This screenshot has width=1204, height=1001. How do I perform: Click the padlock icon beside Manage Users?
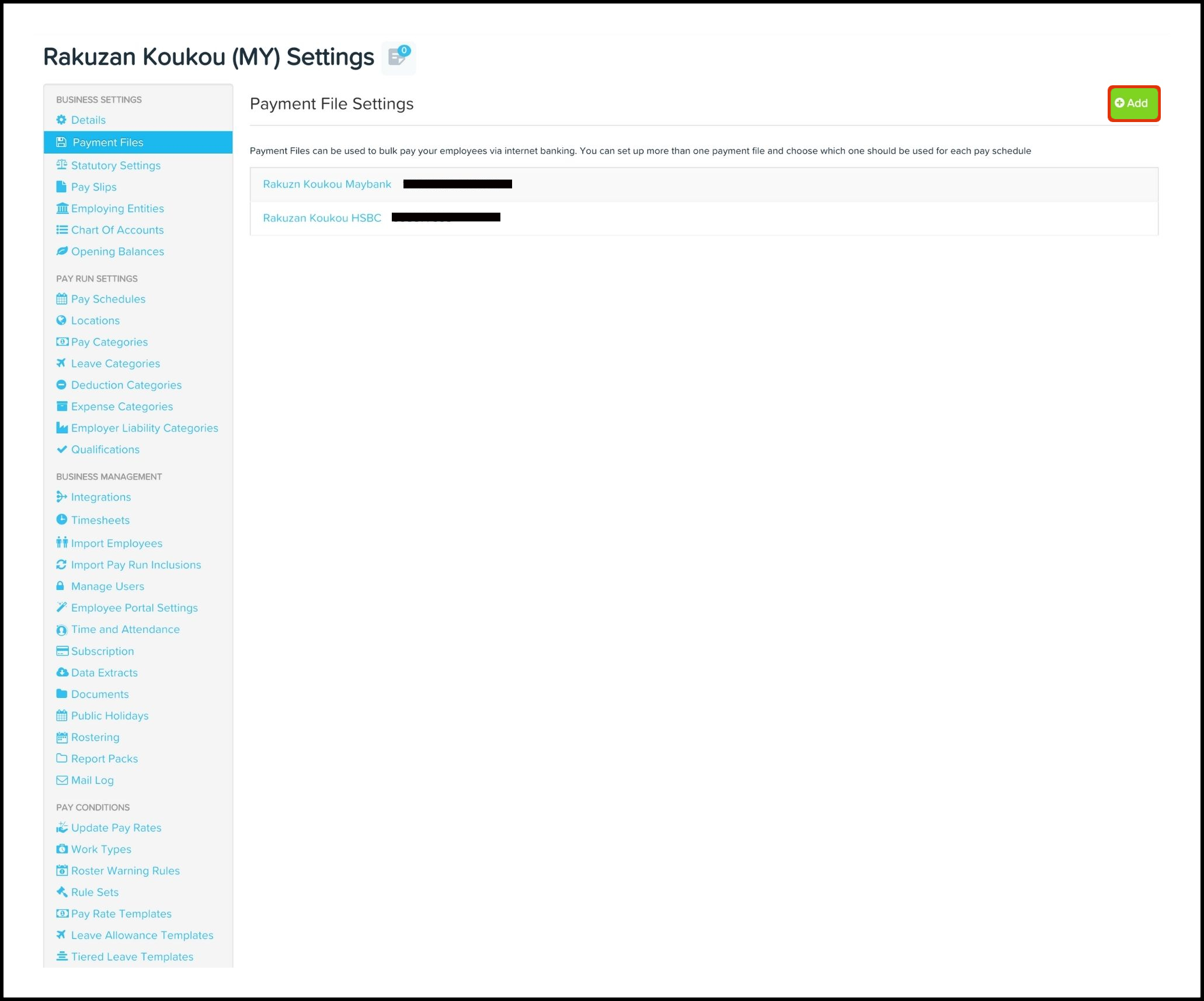(x=60, y=586)
